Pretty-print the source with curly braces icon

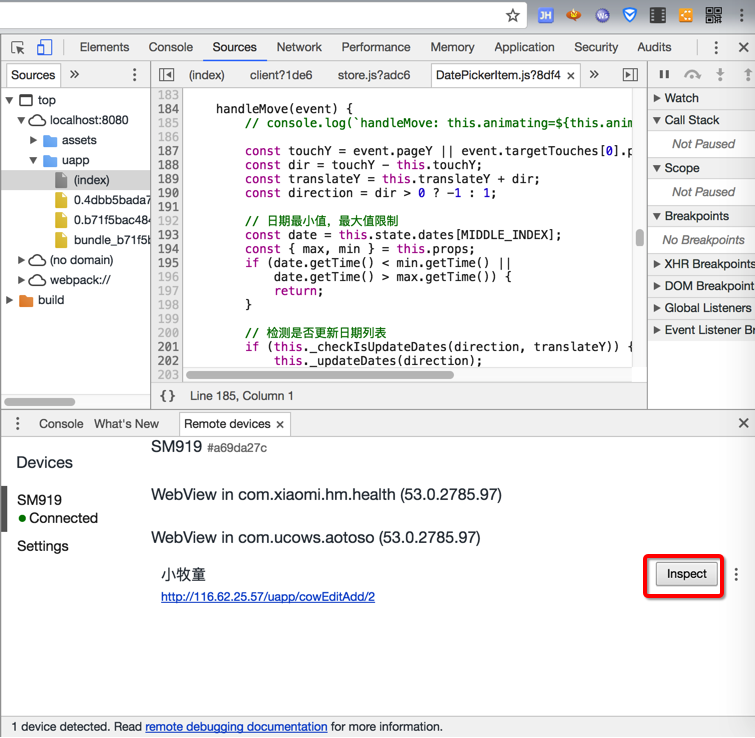point(168,396)
